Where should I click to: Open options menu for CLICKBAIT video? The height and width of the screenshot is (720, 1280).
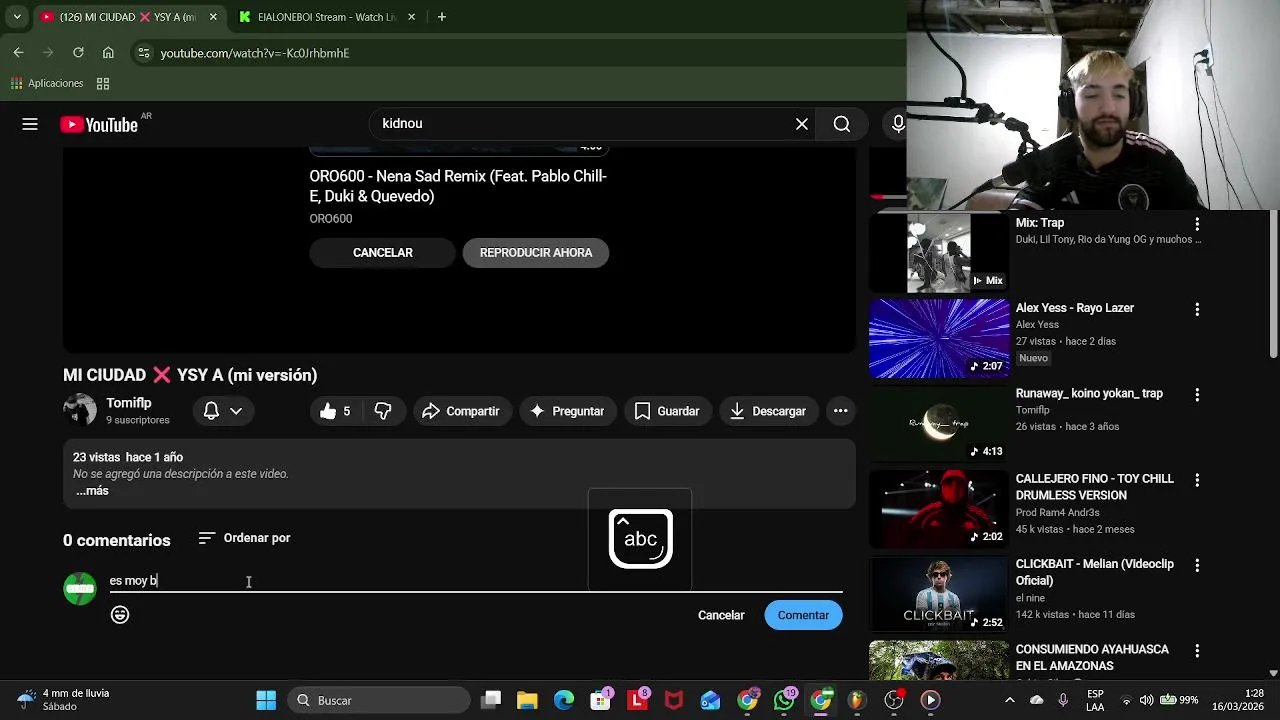coord(1197,565)
